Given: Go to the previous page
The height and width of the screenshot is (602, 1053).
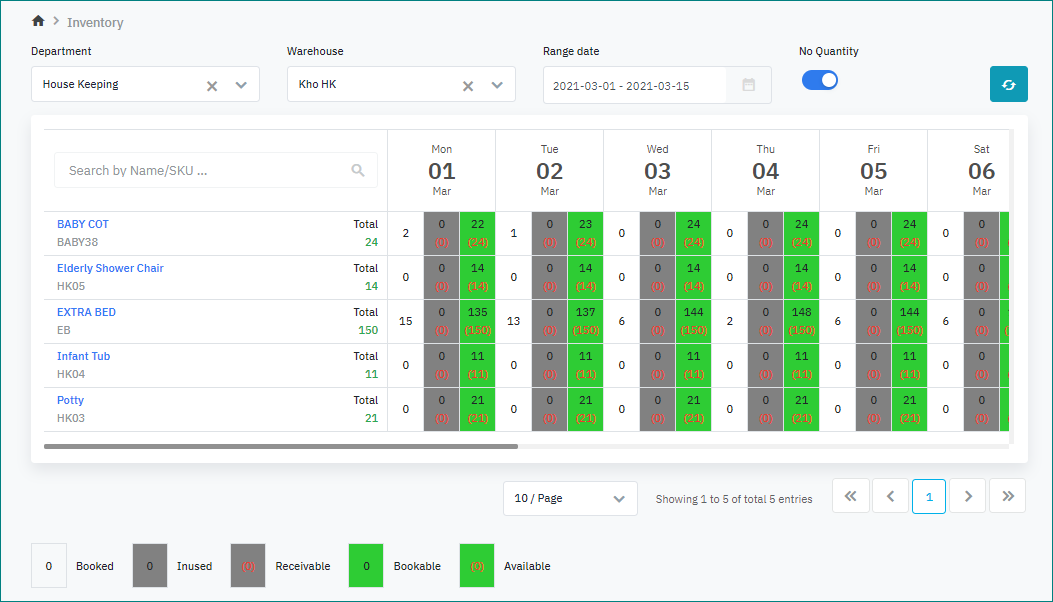Looking at the screenshot, I should pyautogui.click(x=890, y=497).
